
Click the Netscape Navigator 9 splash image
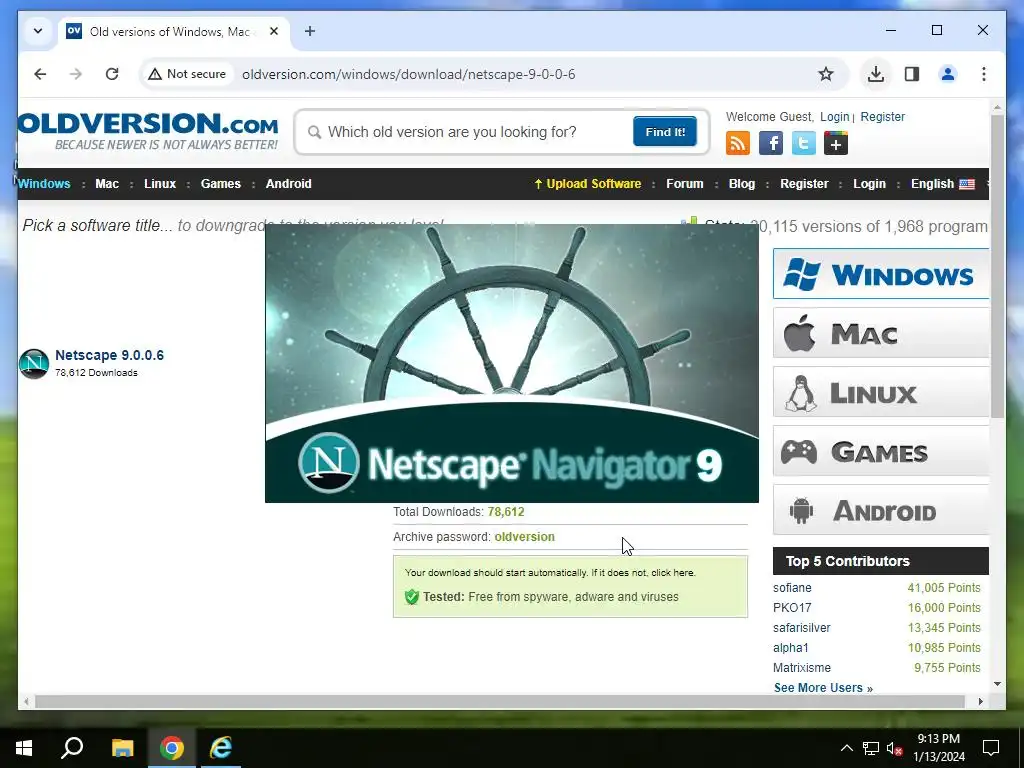pos(511,363)
